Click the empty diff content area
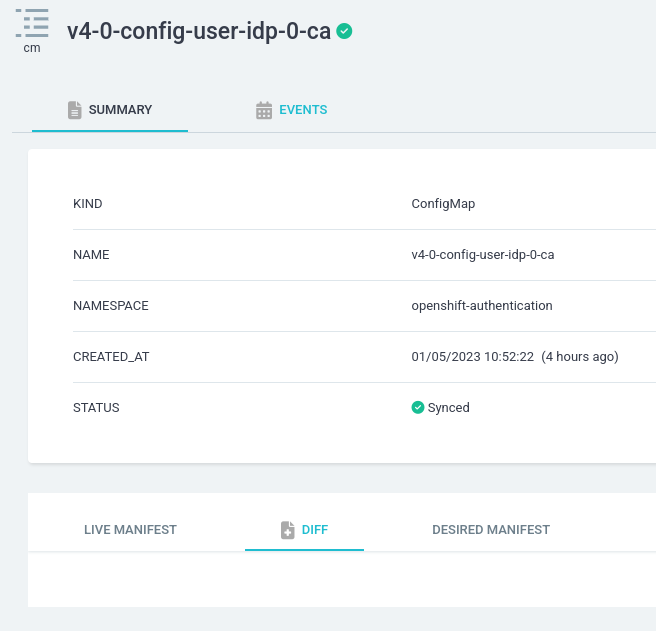Screen dimensions: 656x631 (x=342, y=579)
